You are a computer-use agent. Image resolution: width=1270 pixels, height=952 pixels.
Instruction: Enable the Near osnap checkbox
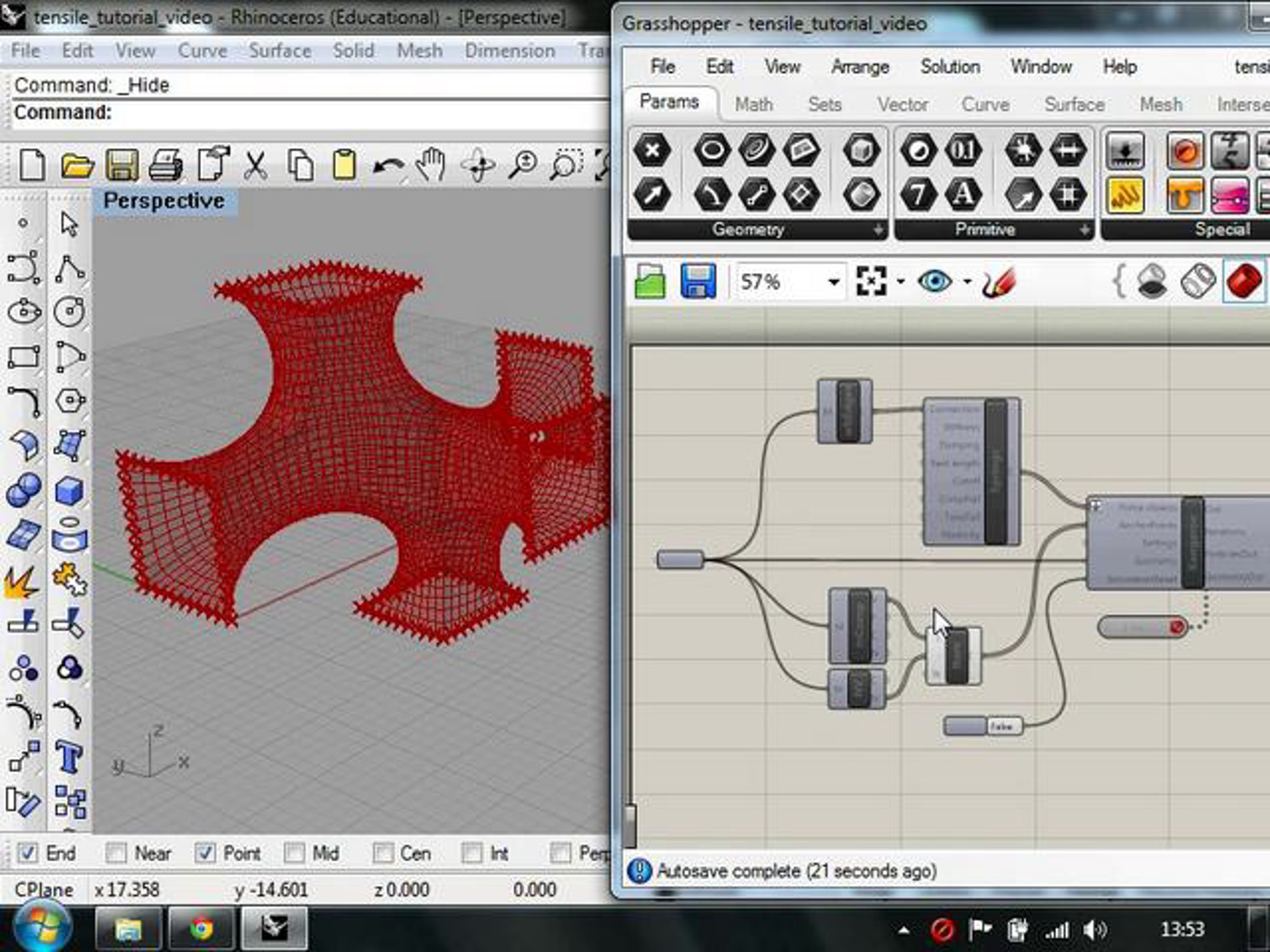(x=115, y=853)
